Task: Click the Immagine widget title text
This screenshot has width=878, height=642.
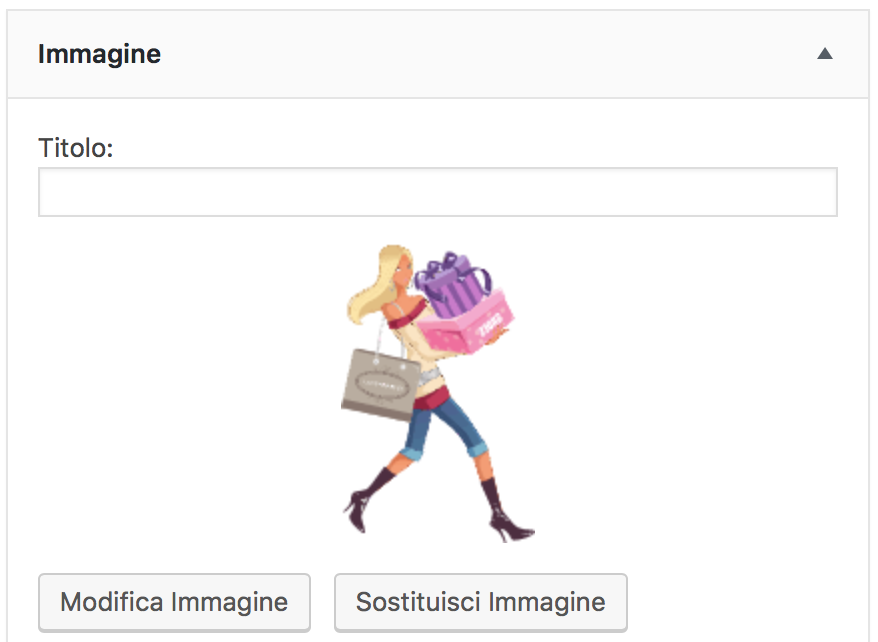Action: [99, 54]
